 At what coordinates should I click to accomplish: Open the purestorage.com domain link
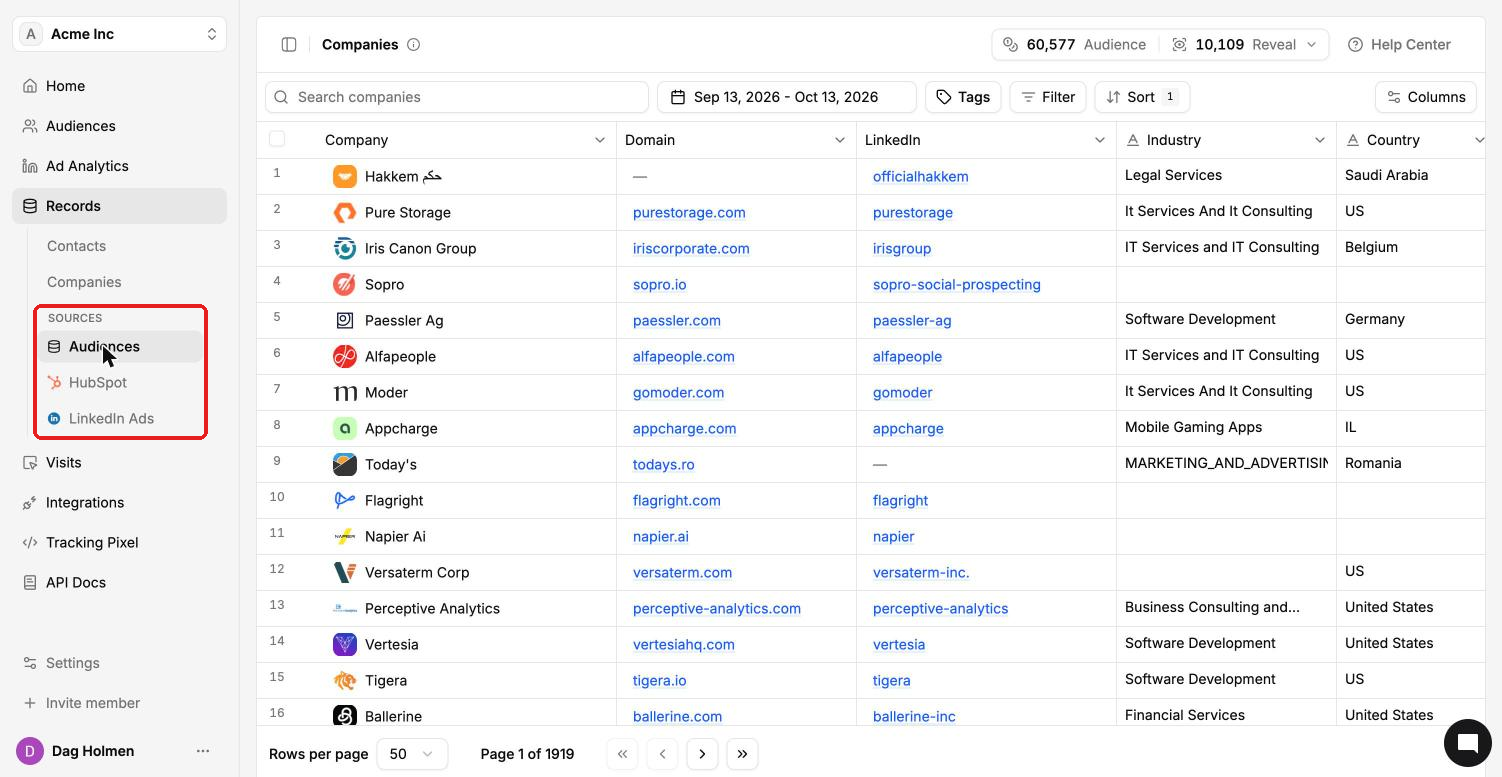(x=689, y=212)
